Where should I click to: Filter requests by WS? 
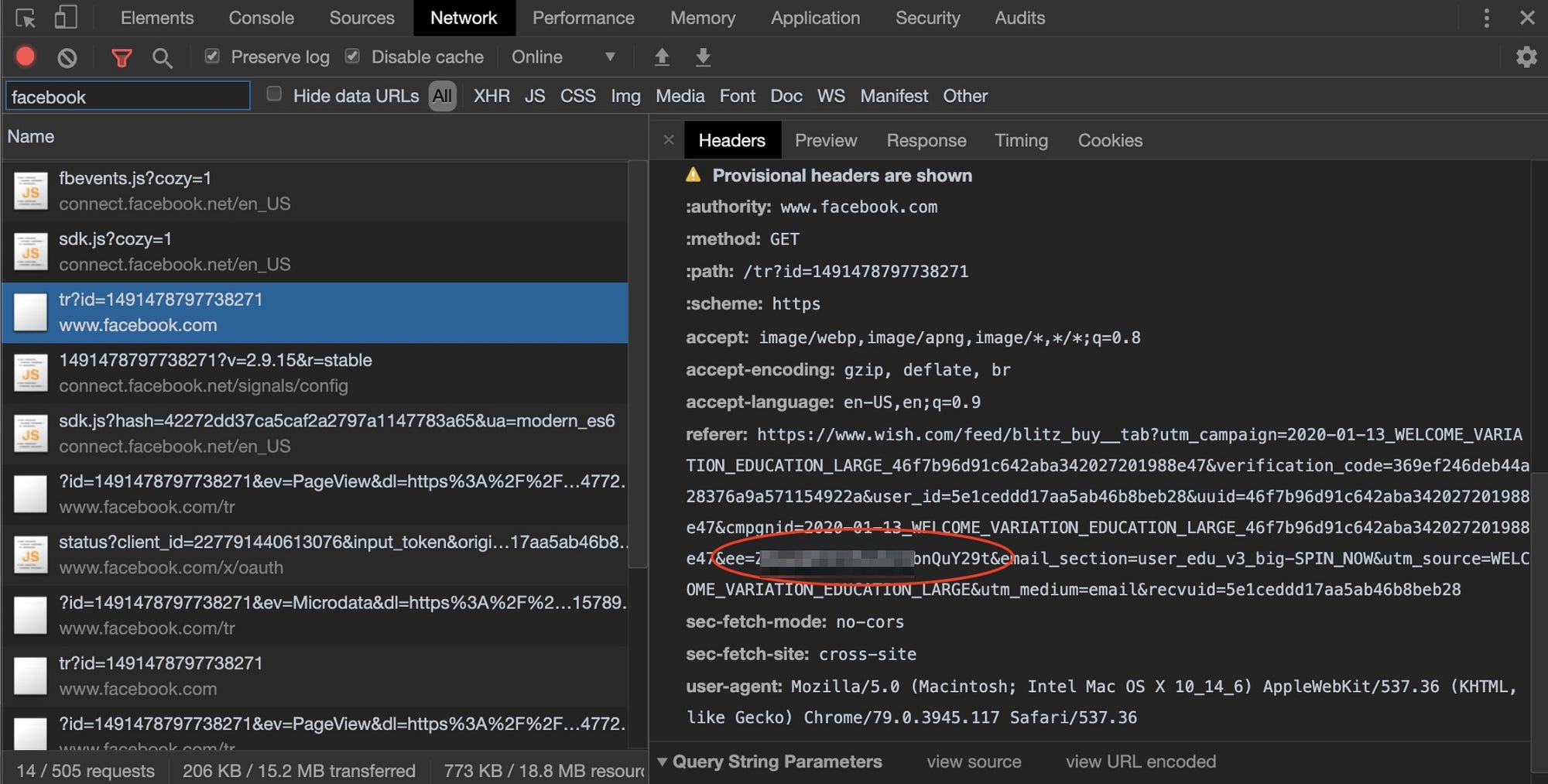pyautogui.click(x=831, y=96)
